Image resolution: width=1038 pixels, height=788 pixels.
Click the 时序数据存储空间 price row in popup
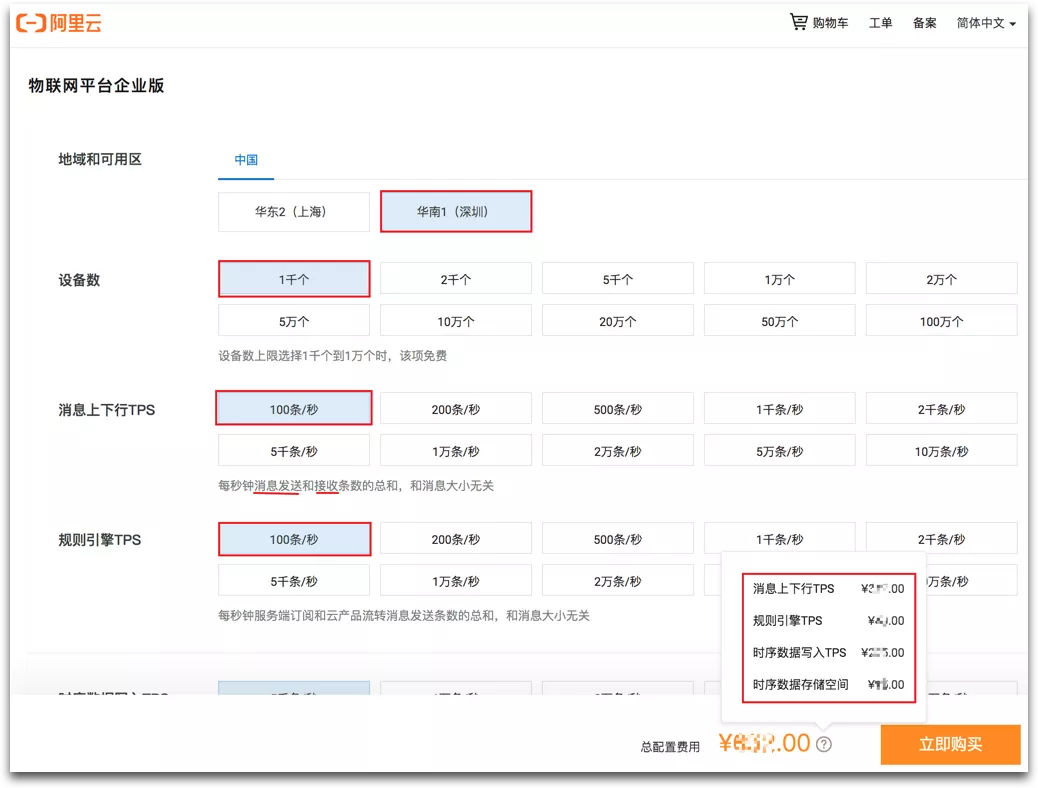(x=828, y=684)
